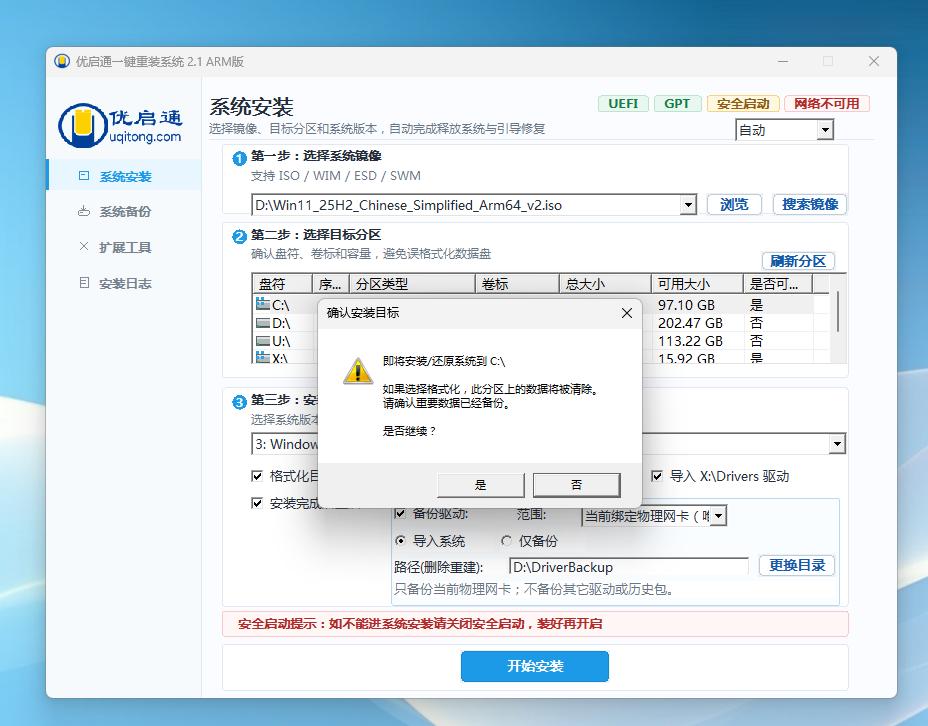Image resolution: width=928 pixels, height=726 pixels.
Task: Click the 是否可... column header
Action: coord(778,284)
